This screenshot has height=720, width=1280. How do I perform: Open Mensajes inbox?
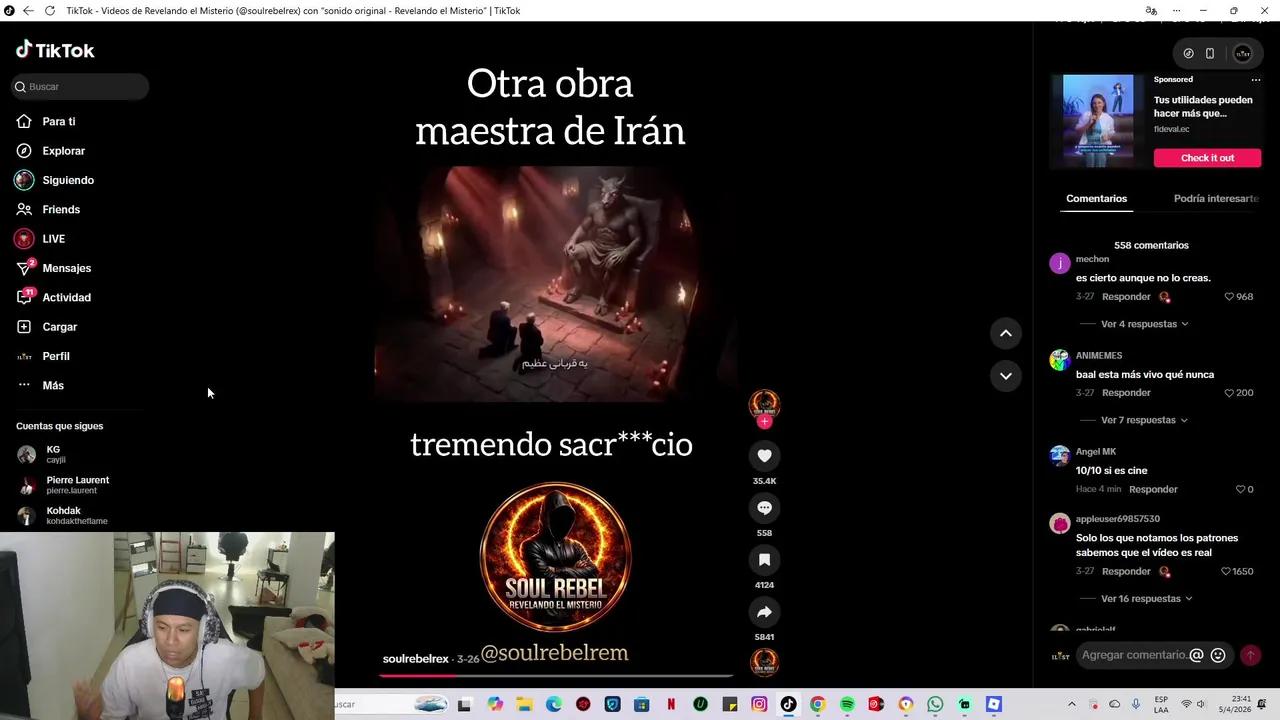(54, 268)
